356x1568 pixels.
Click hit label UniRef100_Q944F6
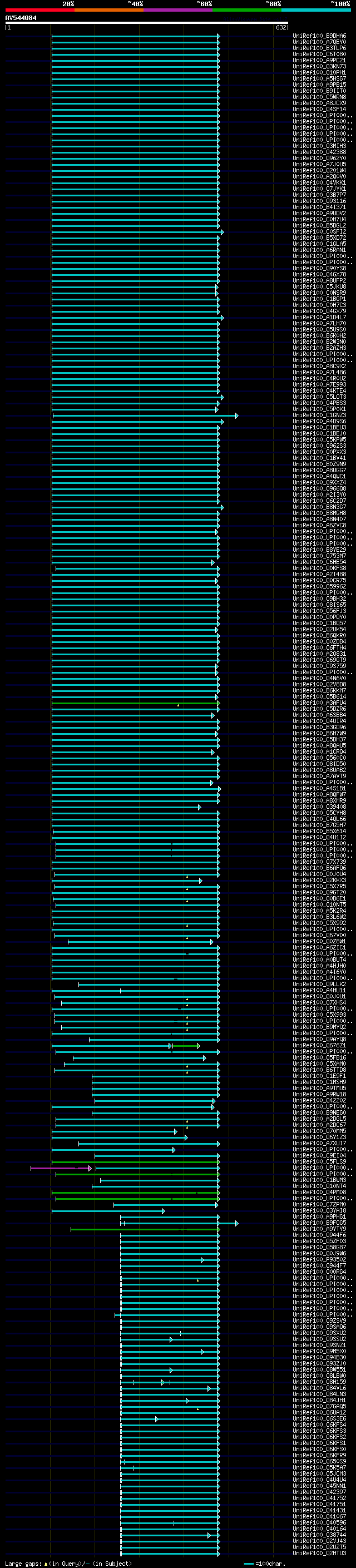click(319, 1235)
